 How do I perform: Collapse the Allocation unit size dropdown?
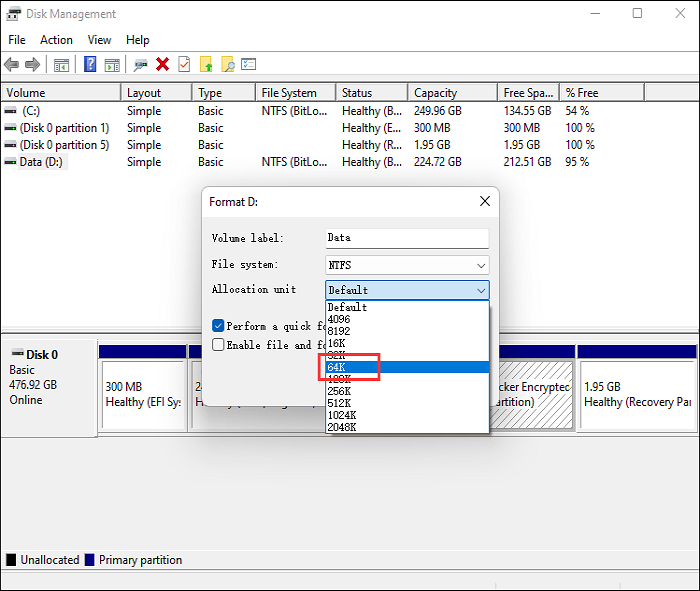tap(407, 290)
